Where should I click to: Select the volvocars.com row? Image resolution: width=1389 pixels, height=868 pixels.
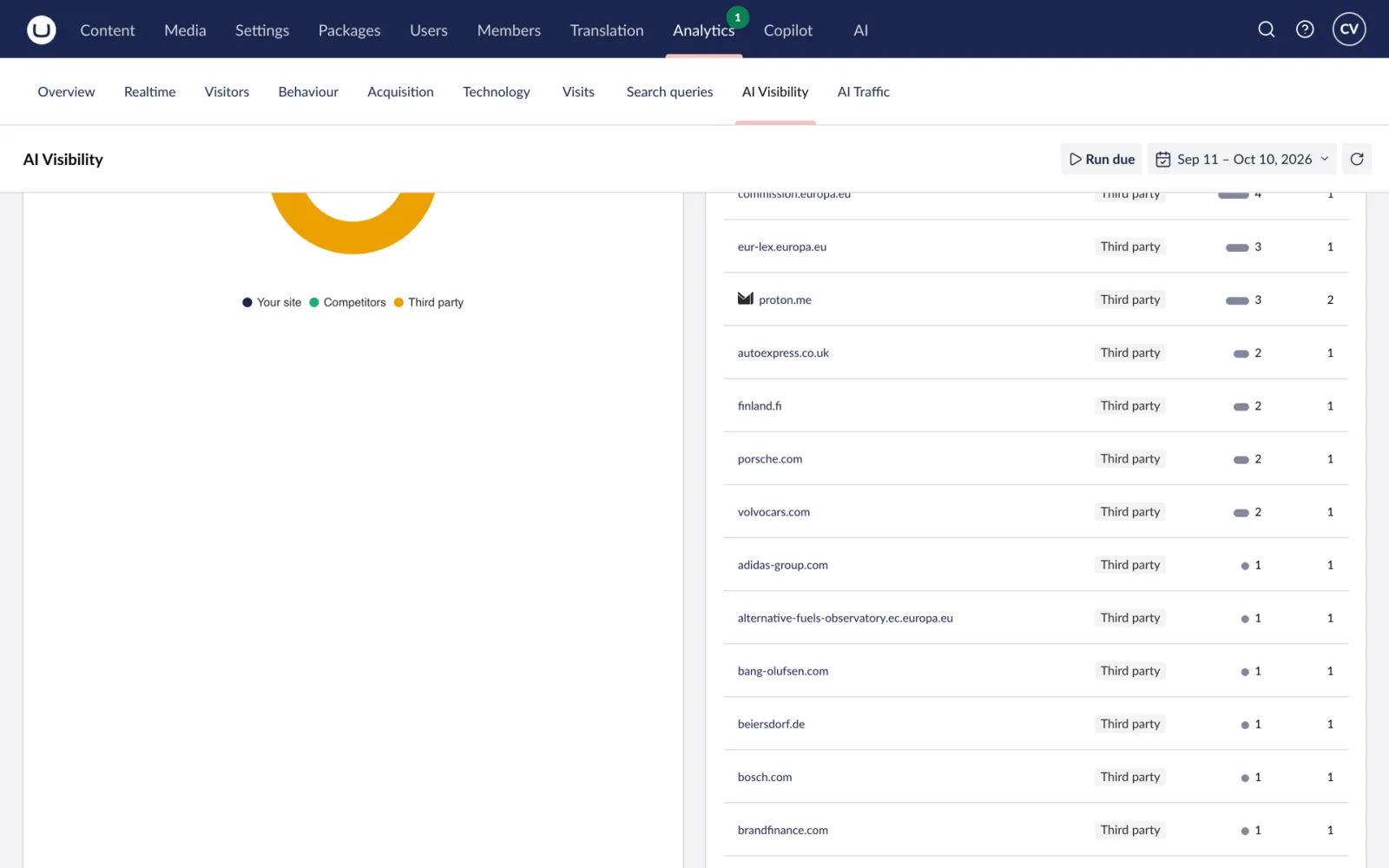1035,511
